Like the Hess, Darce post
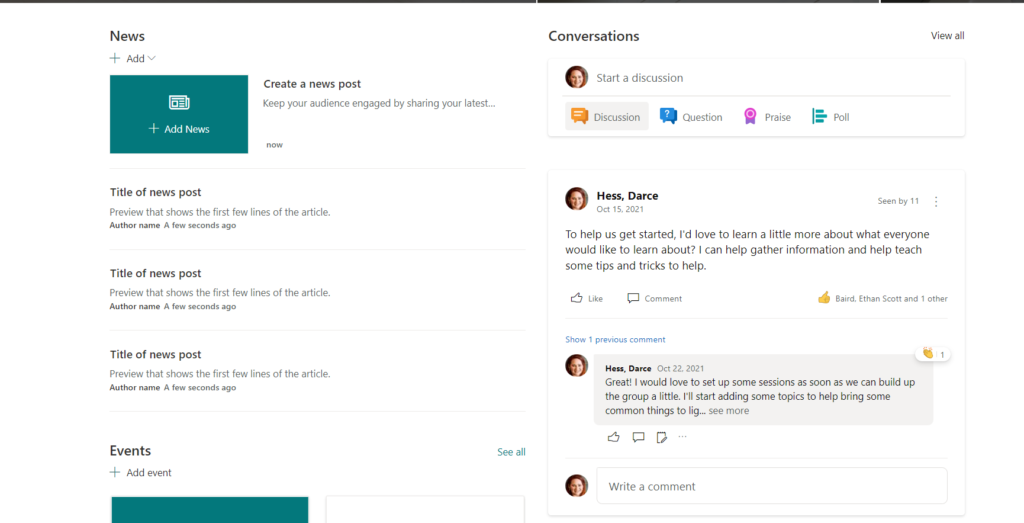 [x=586, y=298]
